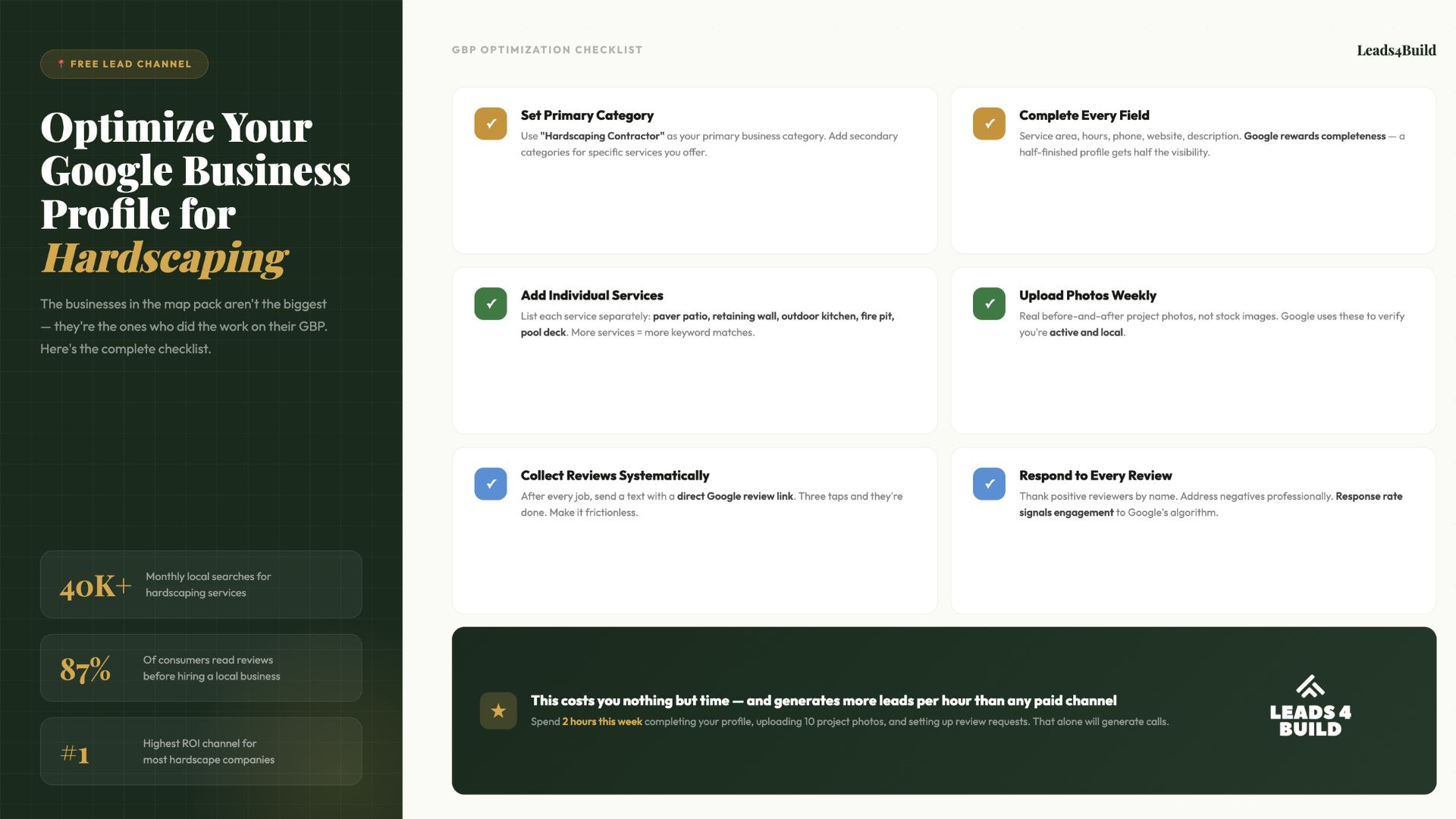Viewport: 1456px width, 819px height.
Task: Click the gold Hardscaping headline word
Action: point(165,258)
